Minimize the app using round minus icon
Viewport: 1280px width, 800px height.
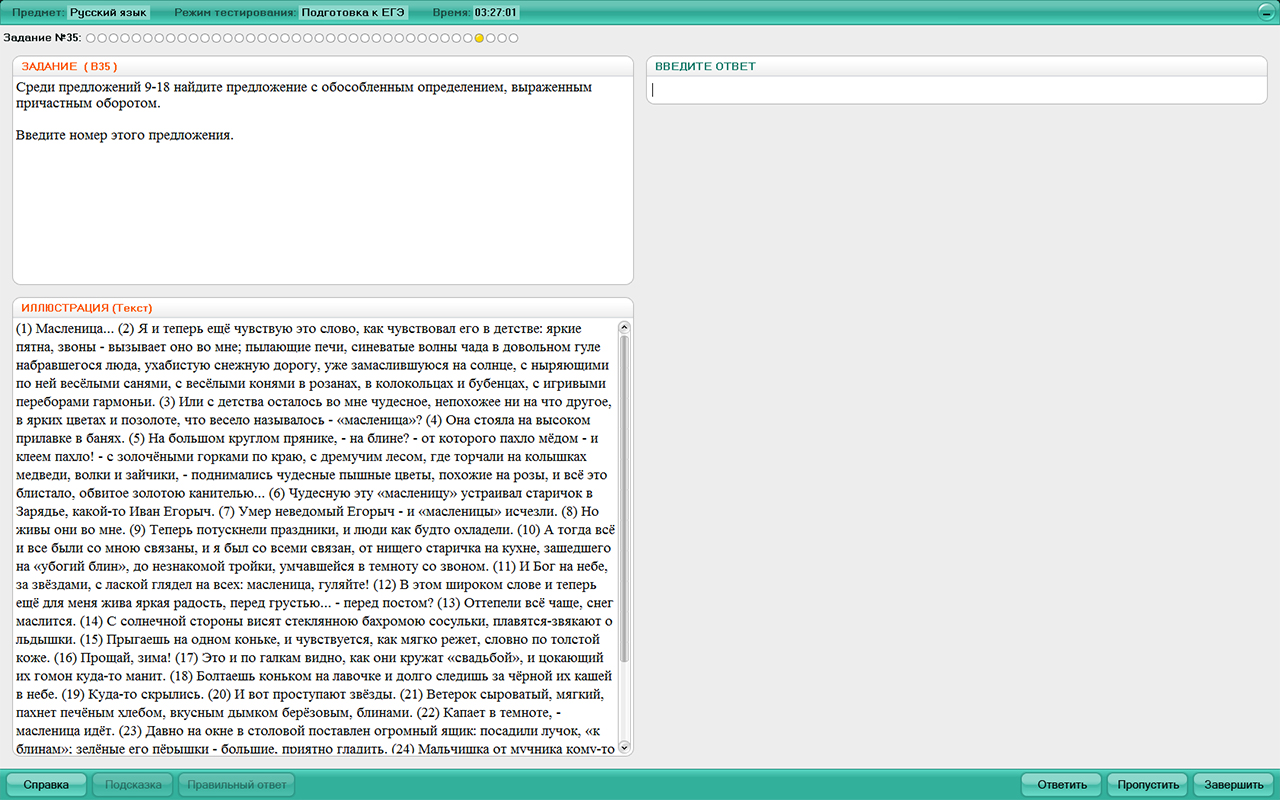(x=1264, y=13)
